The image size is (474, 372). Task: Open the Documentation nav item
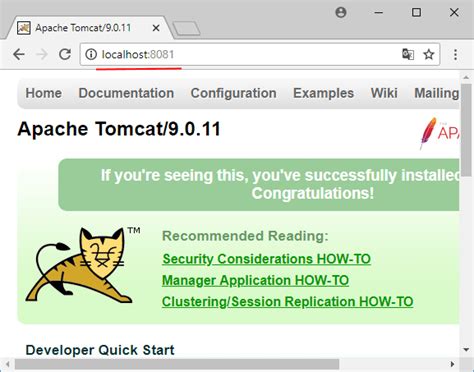[x=126, y=93]
